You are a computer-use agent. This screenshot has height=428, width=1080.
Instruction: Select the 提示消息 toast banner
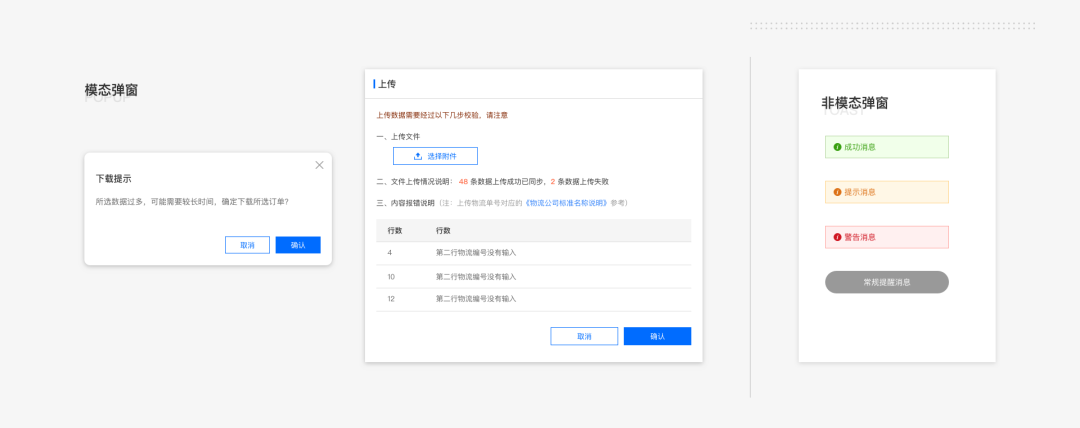click(x=886, y=192)
